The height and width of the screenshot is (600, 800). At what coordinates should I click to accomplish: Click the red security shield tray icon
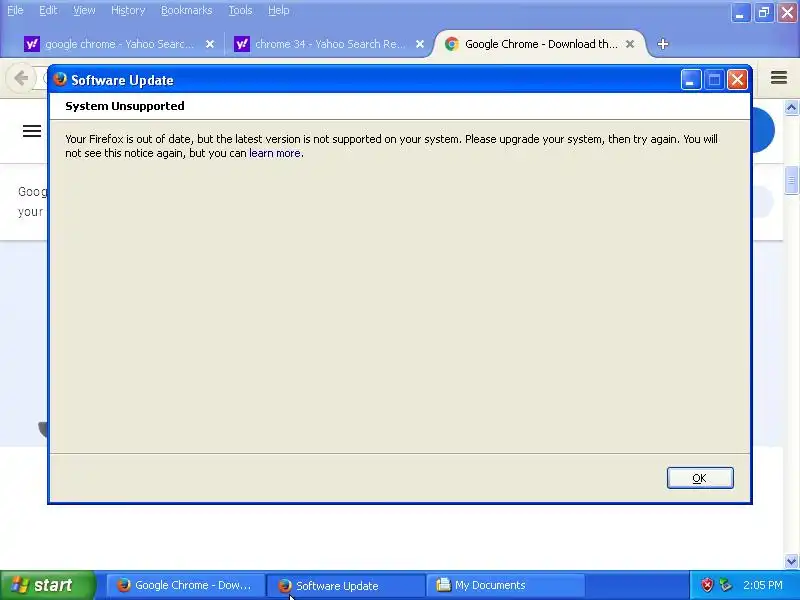[x=707, y=585]
